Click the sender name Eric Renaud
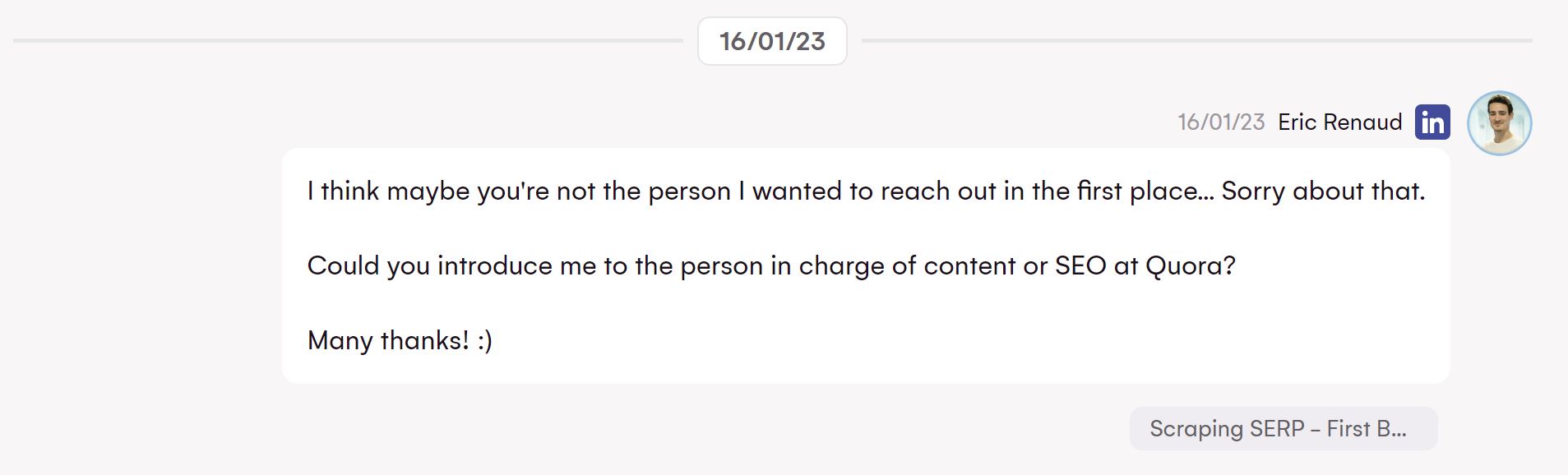Viewport: 1568px width, 475px height. tap(1339, 122)
